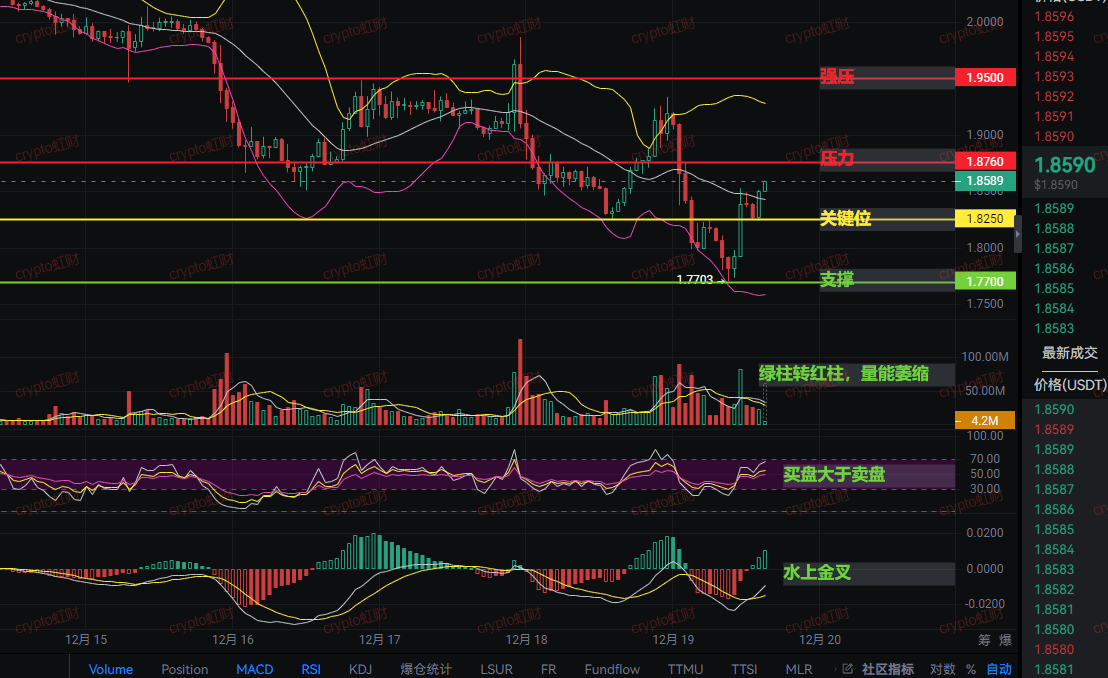Toggle the 爆仓统计 indicator
Screen dimensions: 1108x678
pyautogui.click(x=425, y=669)
